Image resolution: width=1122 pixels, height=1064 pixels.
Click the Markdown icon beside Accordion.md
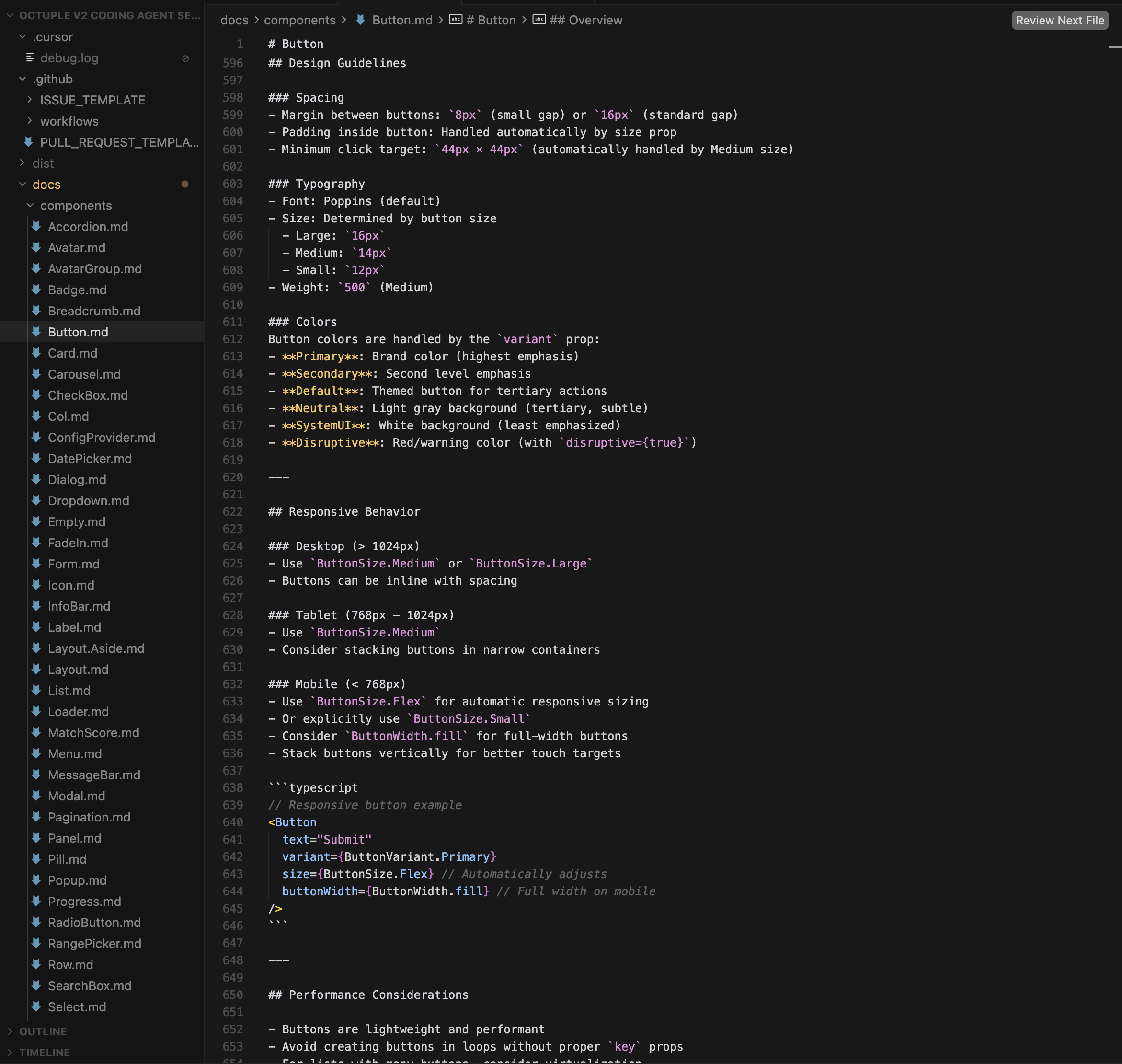pos(36,226)
